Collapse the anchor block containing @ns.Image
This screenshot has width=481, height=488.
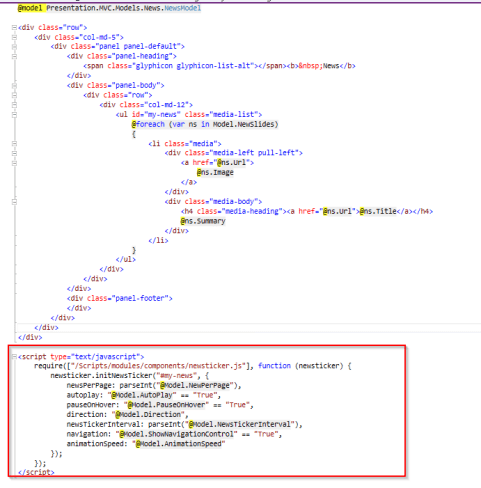tap(14, 163)
